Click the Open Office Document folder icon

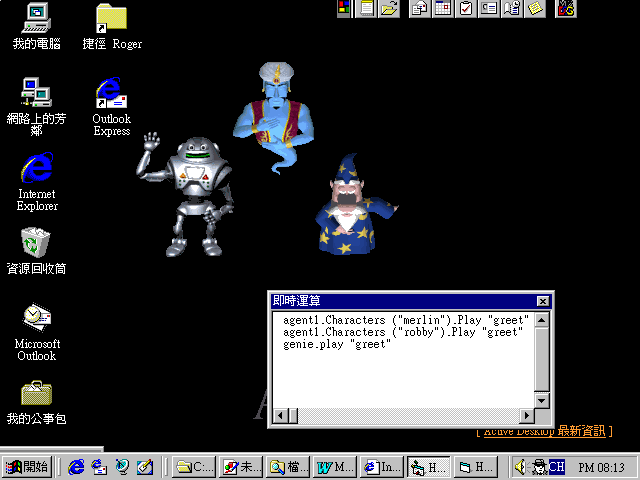389,9
